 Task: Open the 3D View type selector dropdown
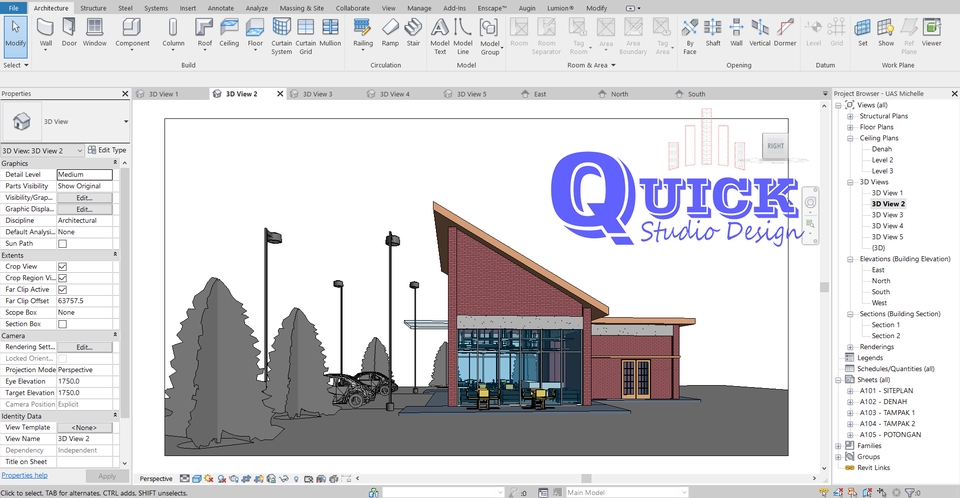click(126, 121)
